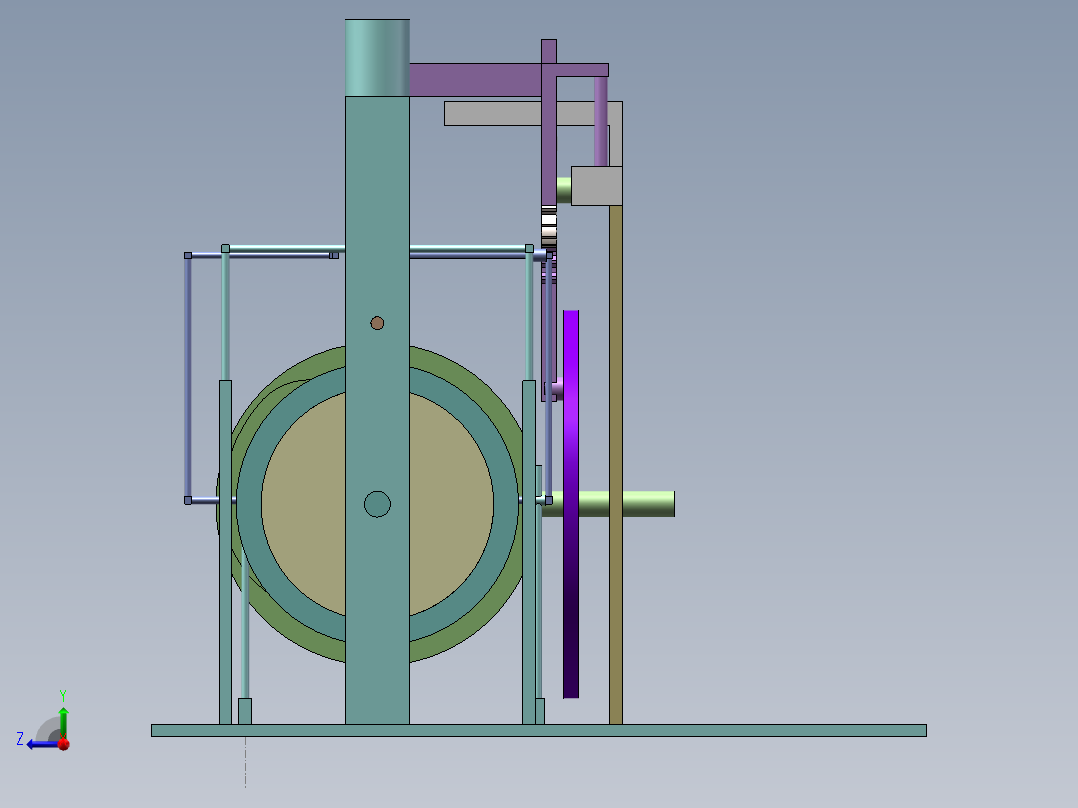Pick the long teal base plate
Screen dimensions: 1078x808
click(538, 730)
